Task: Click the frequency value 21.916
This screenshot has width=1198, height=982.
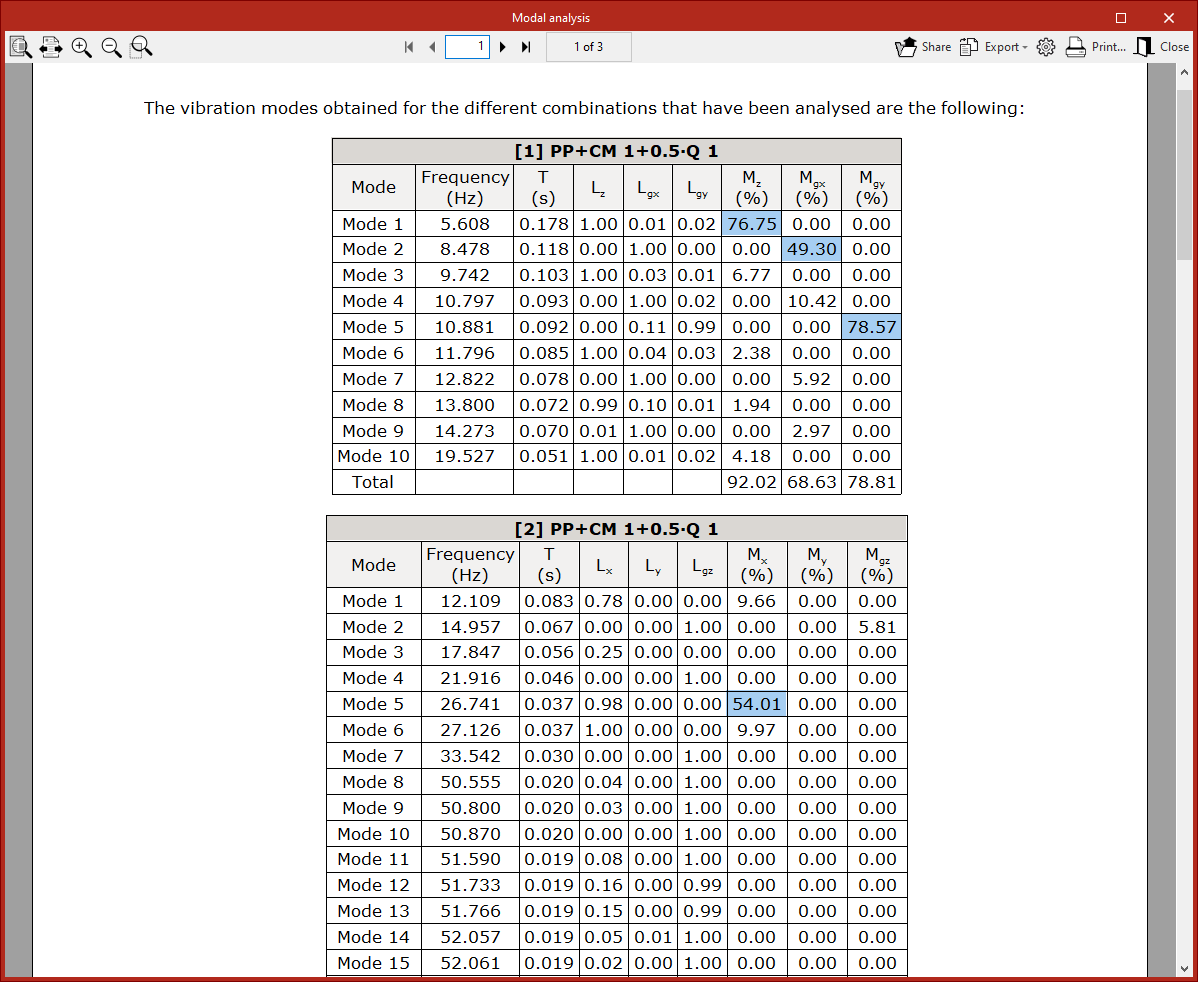Action: tap(471, 678)
